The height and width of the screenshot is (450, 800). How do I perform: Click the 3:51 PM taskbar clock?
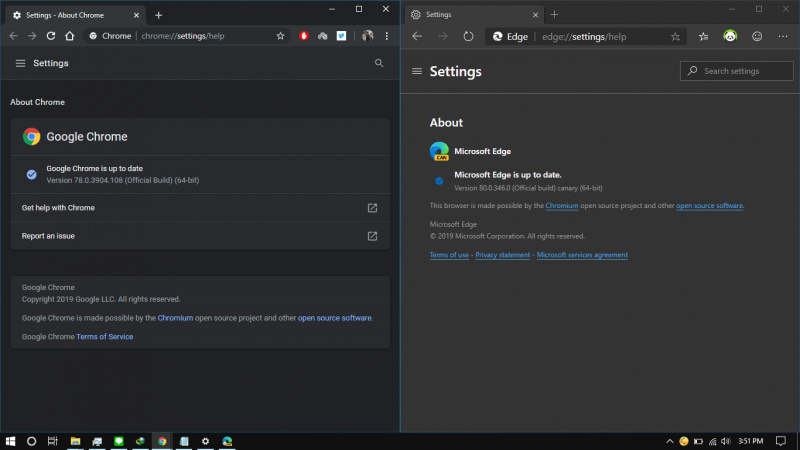(751, 441)
